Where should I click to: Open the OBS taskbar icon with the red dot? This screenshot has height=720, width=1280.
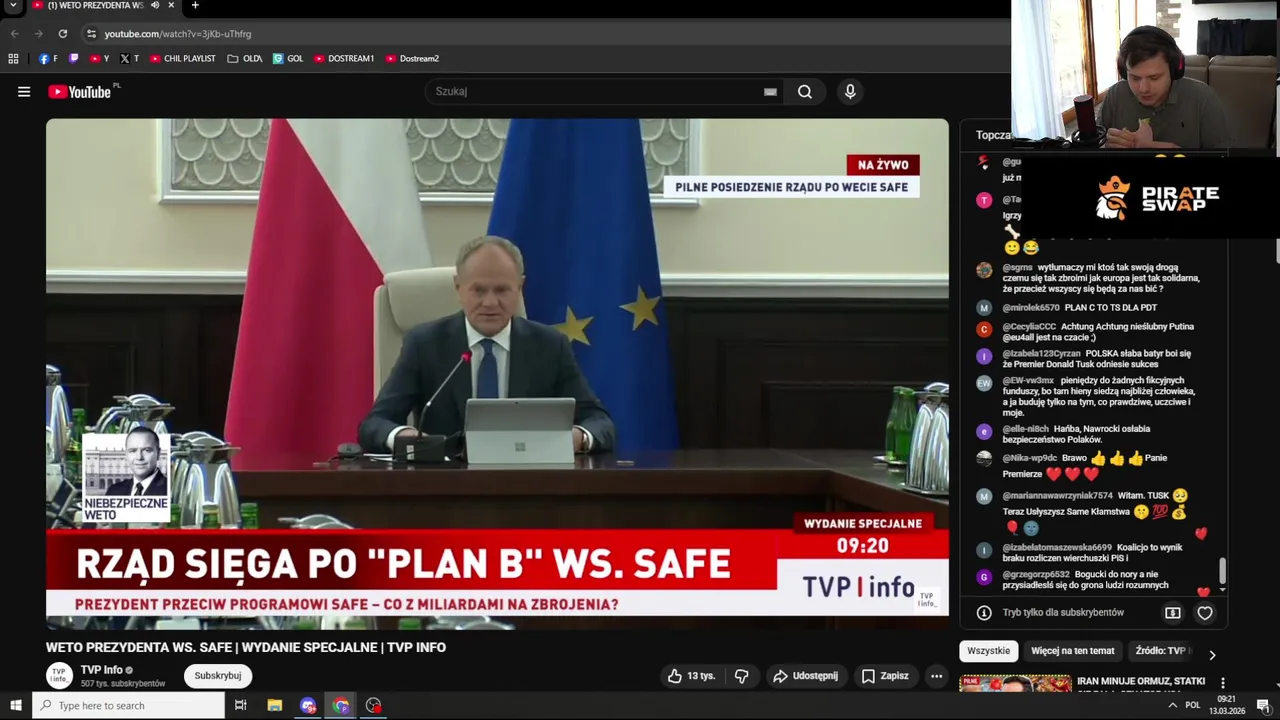coord(374,706)
